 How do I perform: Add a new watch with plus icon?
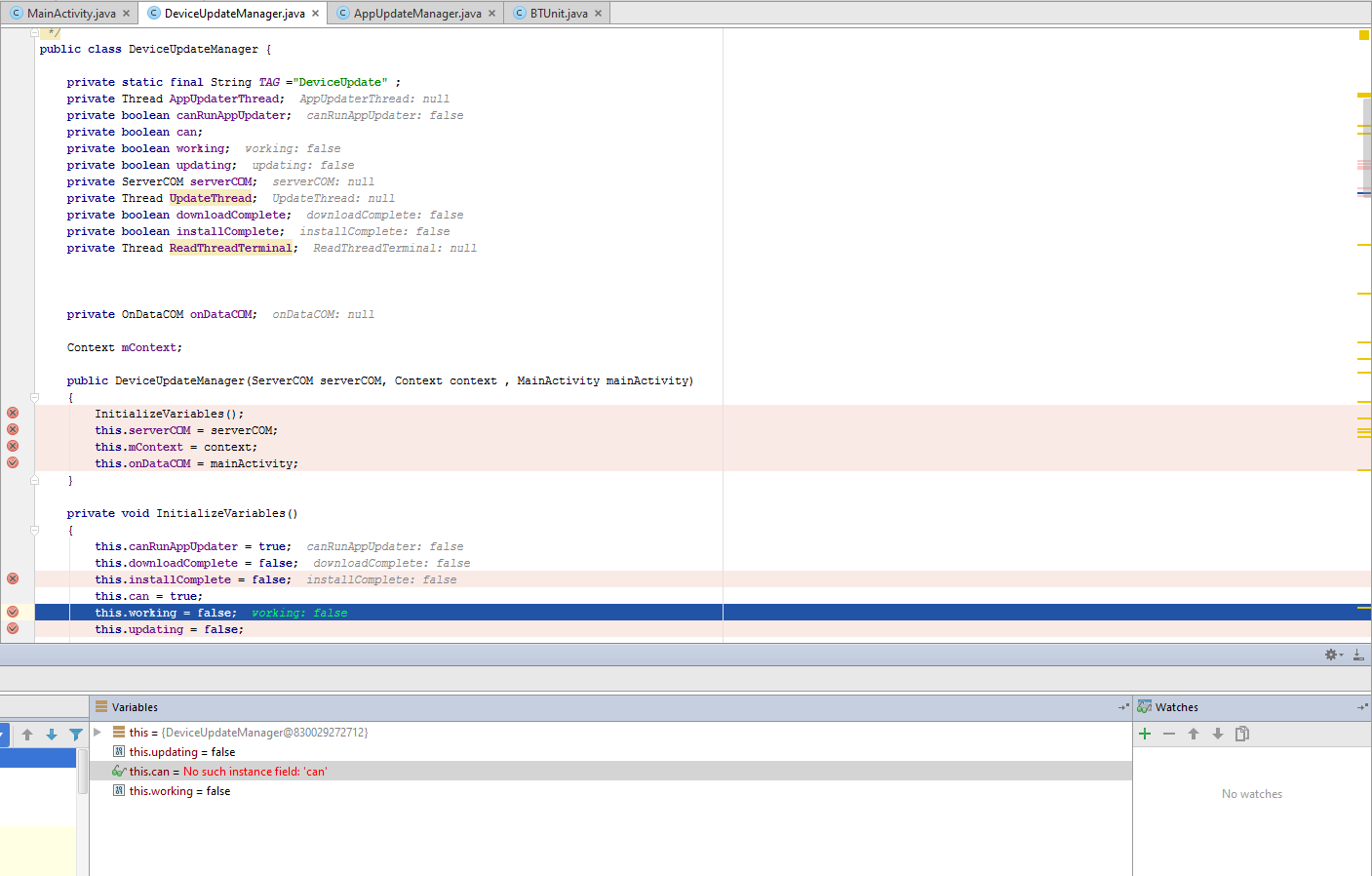(1145, 734)
